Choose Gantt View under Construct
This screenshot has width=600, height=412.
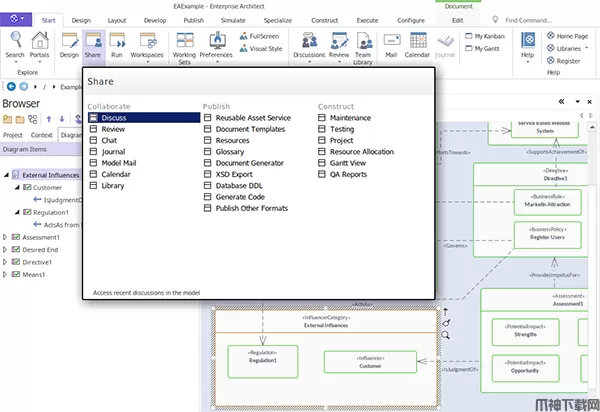click(350, 162)
